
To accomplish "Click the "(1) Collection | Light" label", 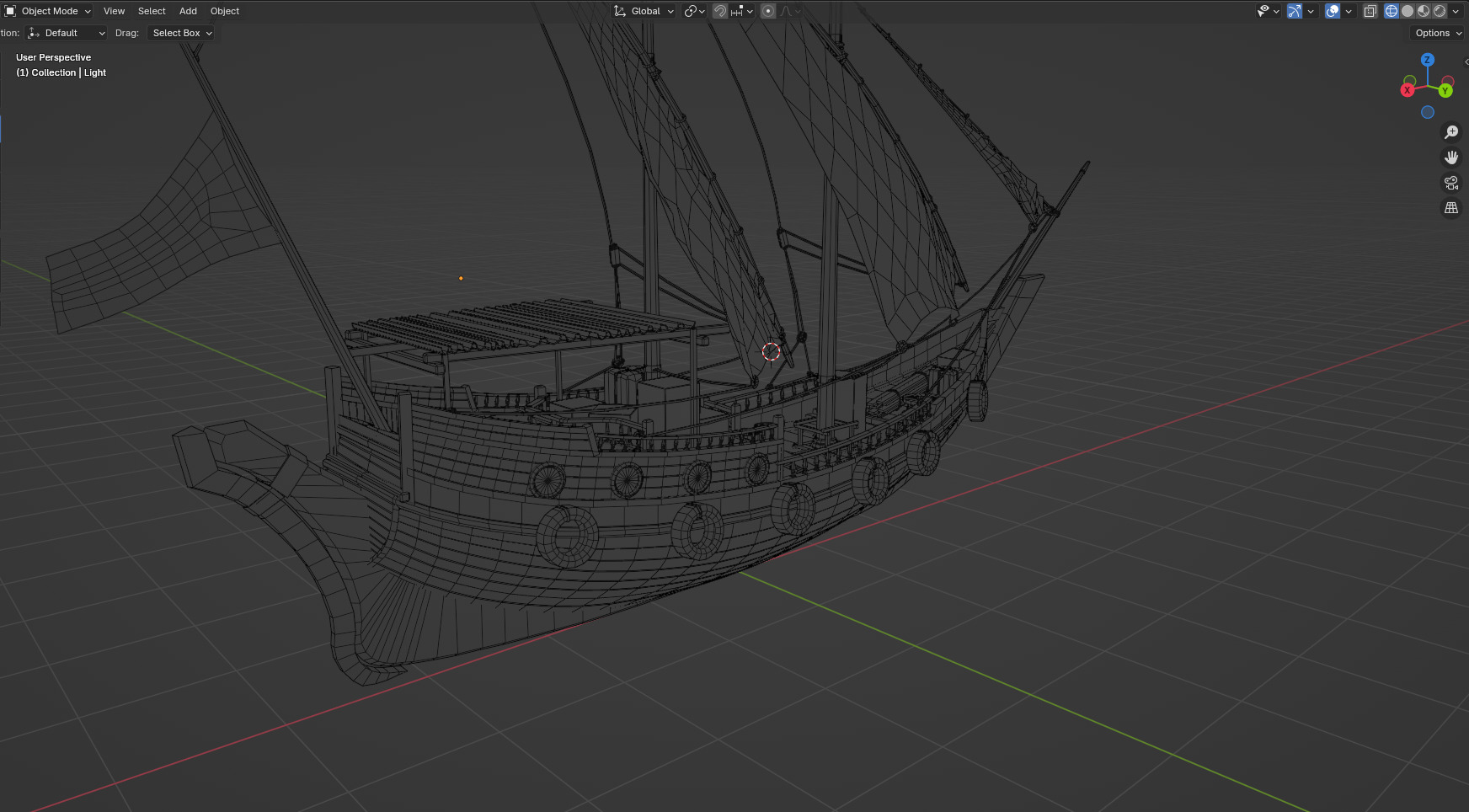I will (x=61, y=72).
